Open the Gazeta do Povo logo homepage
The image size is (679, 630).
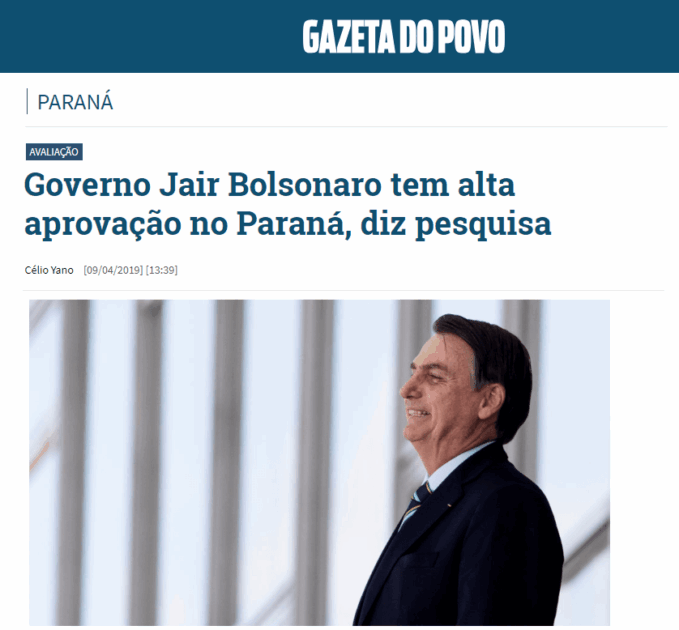(404, 37)
